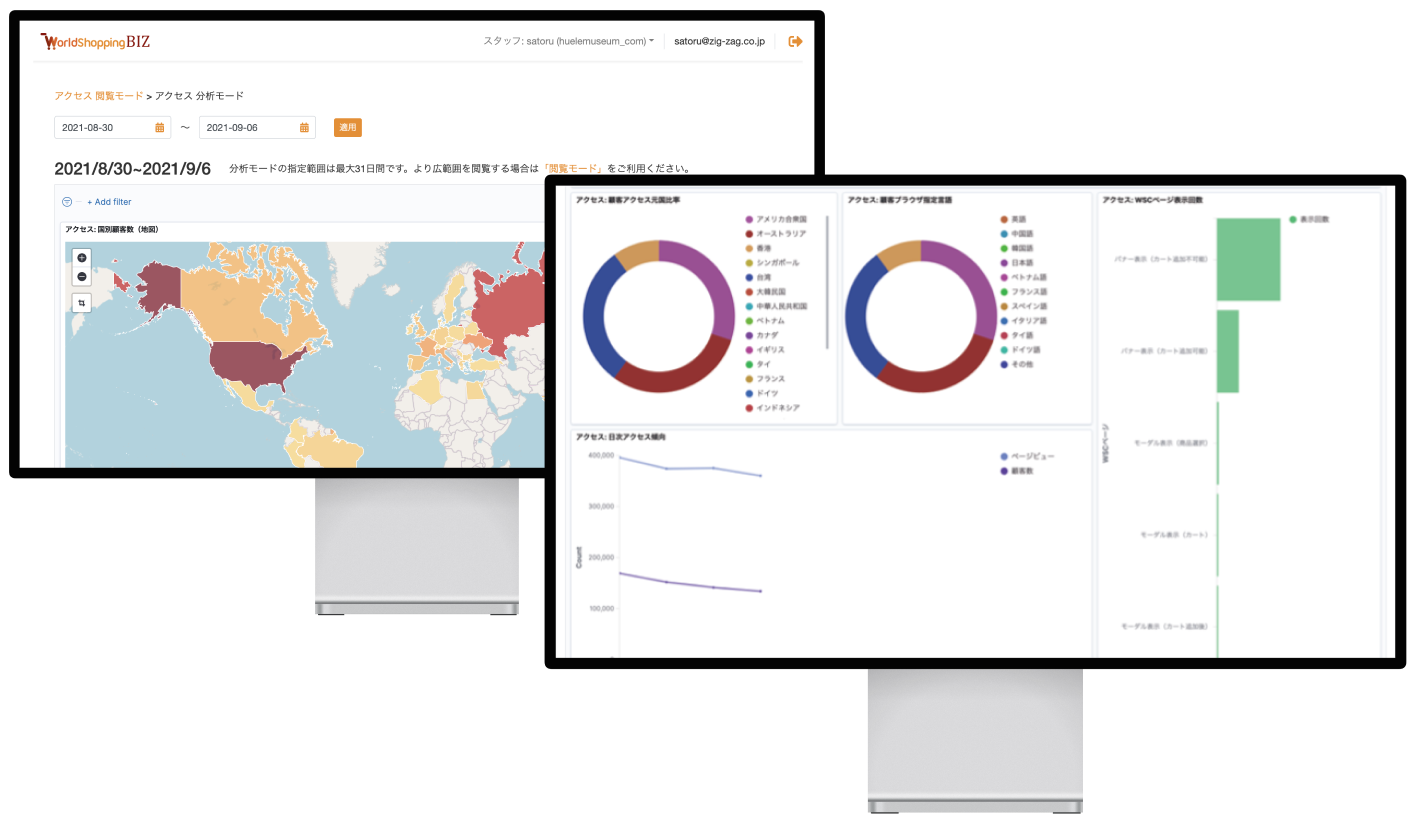Zoom out on the world map

pyautogui.click(x=82, y=276)
